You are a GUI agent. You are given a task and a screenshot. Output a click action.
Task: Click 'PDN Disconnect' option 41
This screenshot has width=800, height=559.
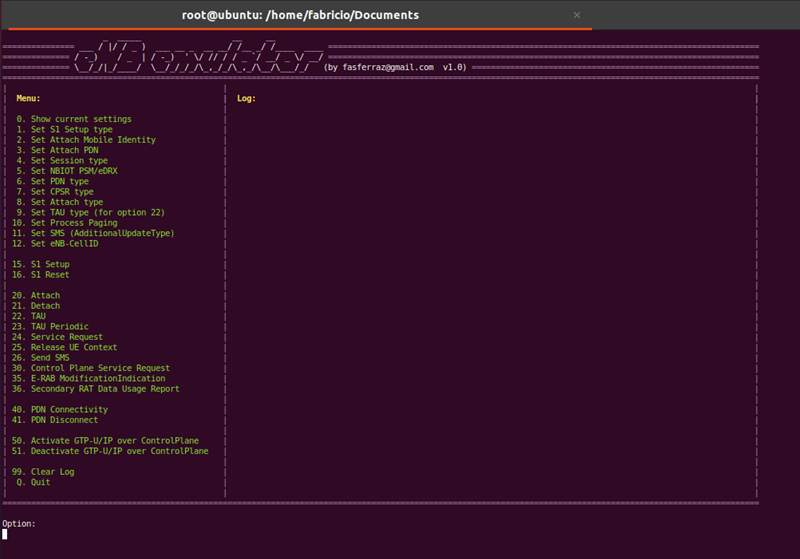tap(55, 420)
